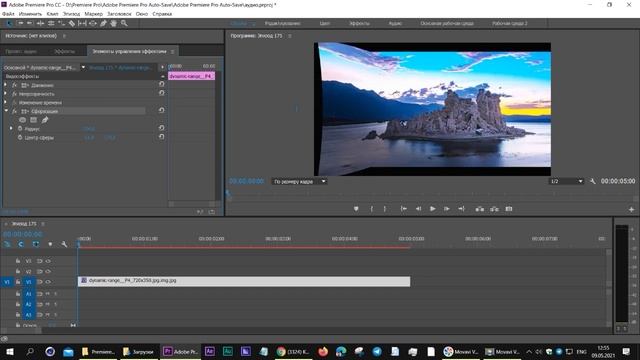This screenshot has height=360, width=640.
Task: Expand Изменение времени effect properties
Action: pos(5,102)
